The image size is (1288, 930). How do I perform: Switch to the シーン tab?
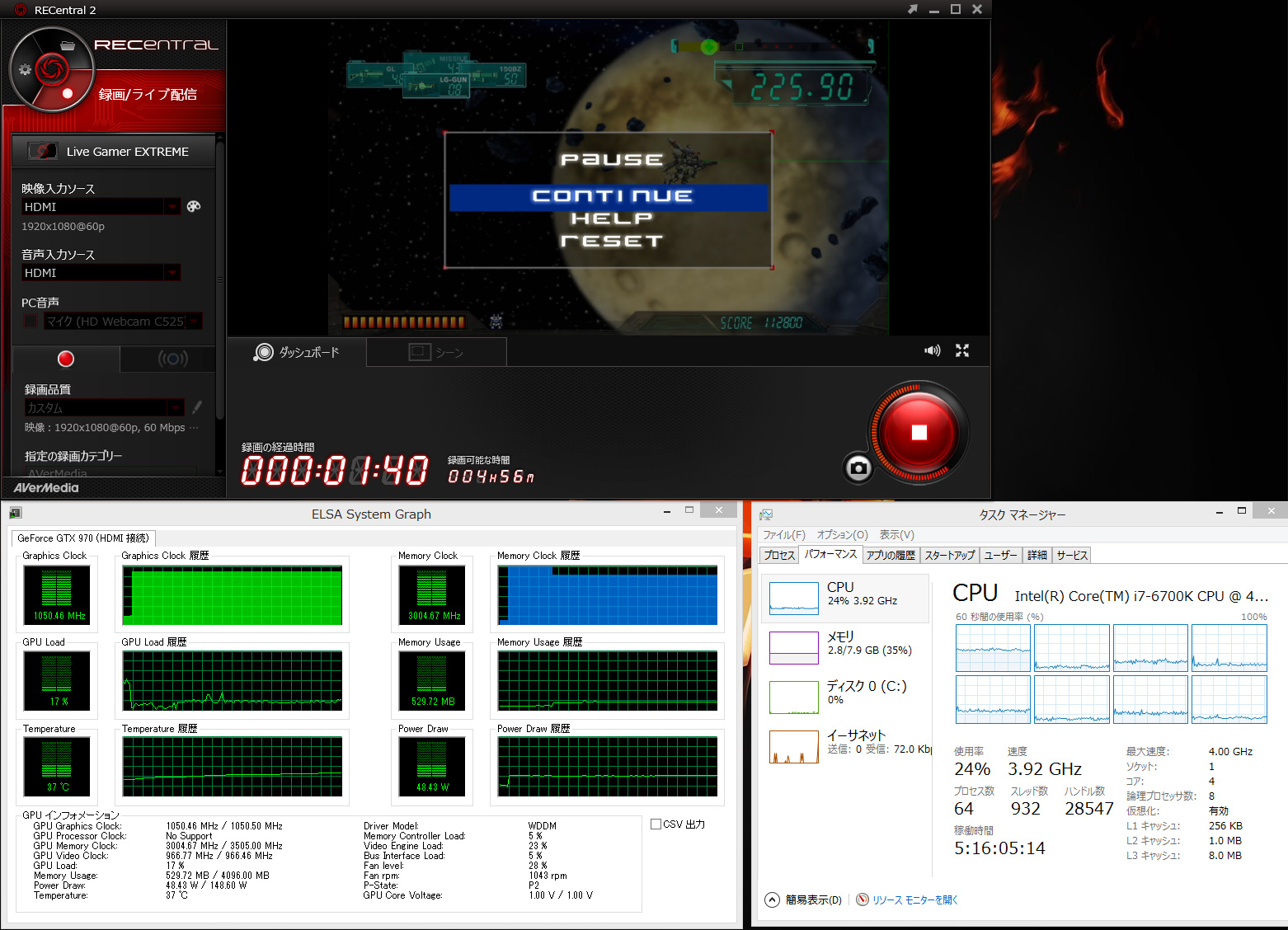tap(436, 352)
